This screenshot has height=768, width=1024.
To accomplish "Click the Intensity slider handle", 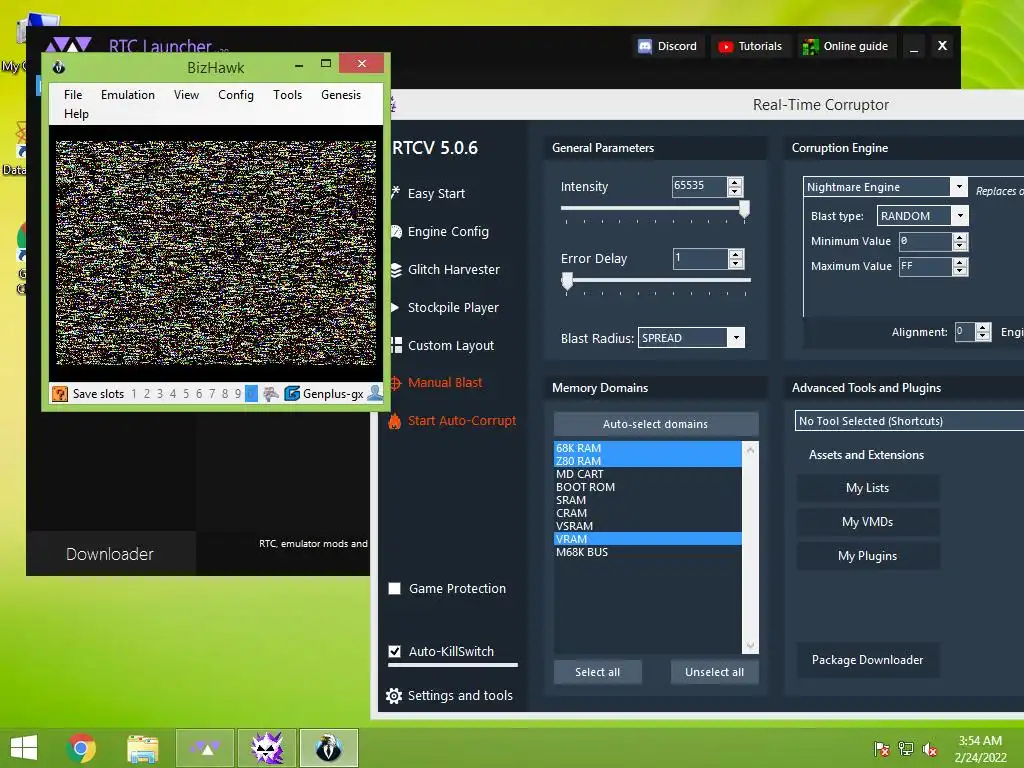I will coord(744,209).
